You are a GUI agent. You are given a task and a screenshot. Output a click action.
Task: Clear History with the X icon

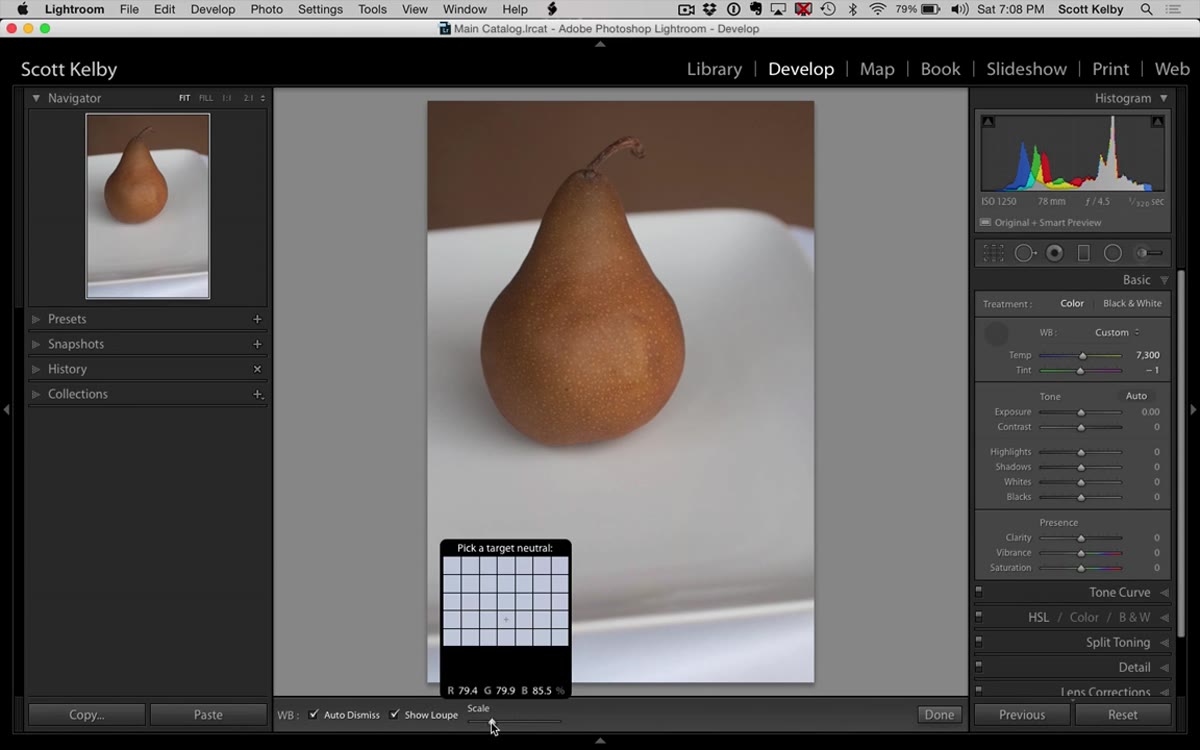point(257,369)
